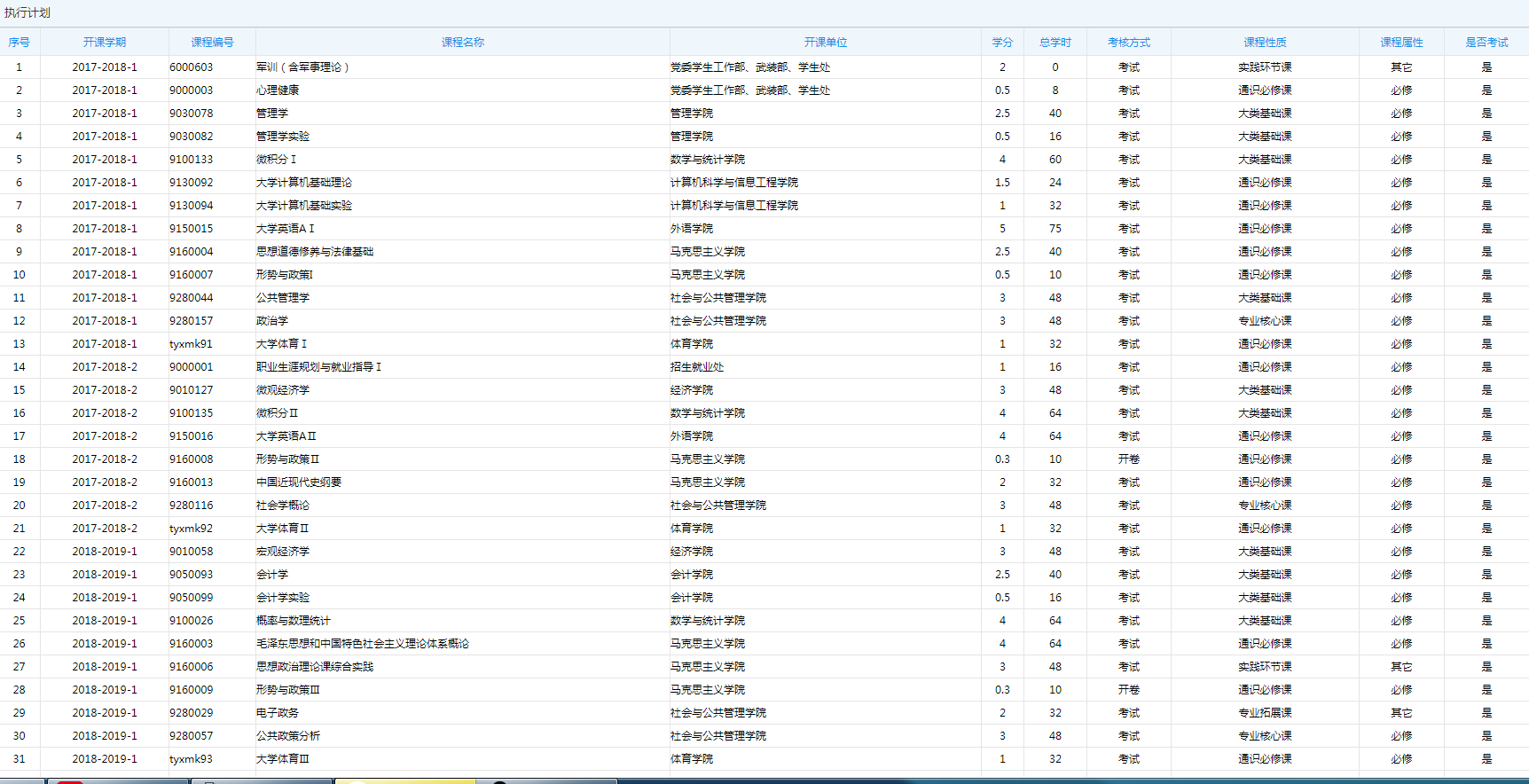The width and height of the screenshot is (1529, 784).
Task: Click the 序号 column header
Action: tap(20, 43)
